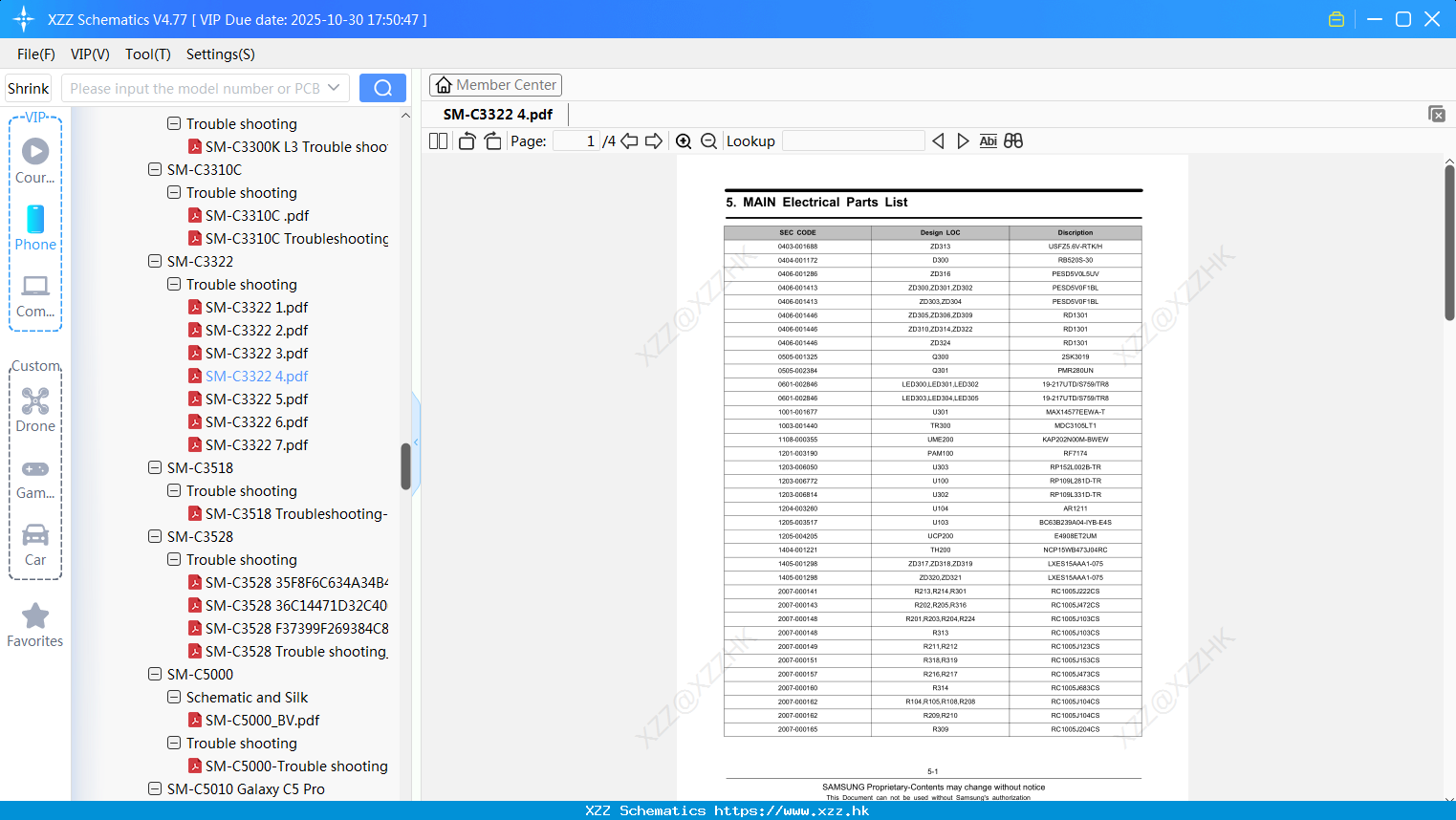
Task: Open the Car category
Action: (35, 545)
